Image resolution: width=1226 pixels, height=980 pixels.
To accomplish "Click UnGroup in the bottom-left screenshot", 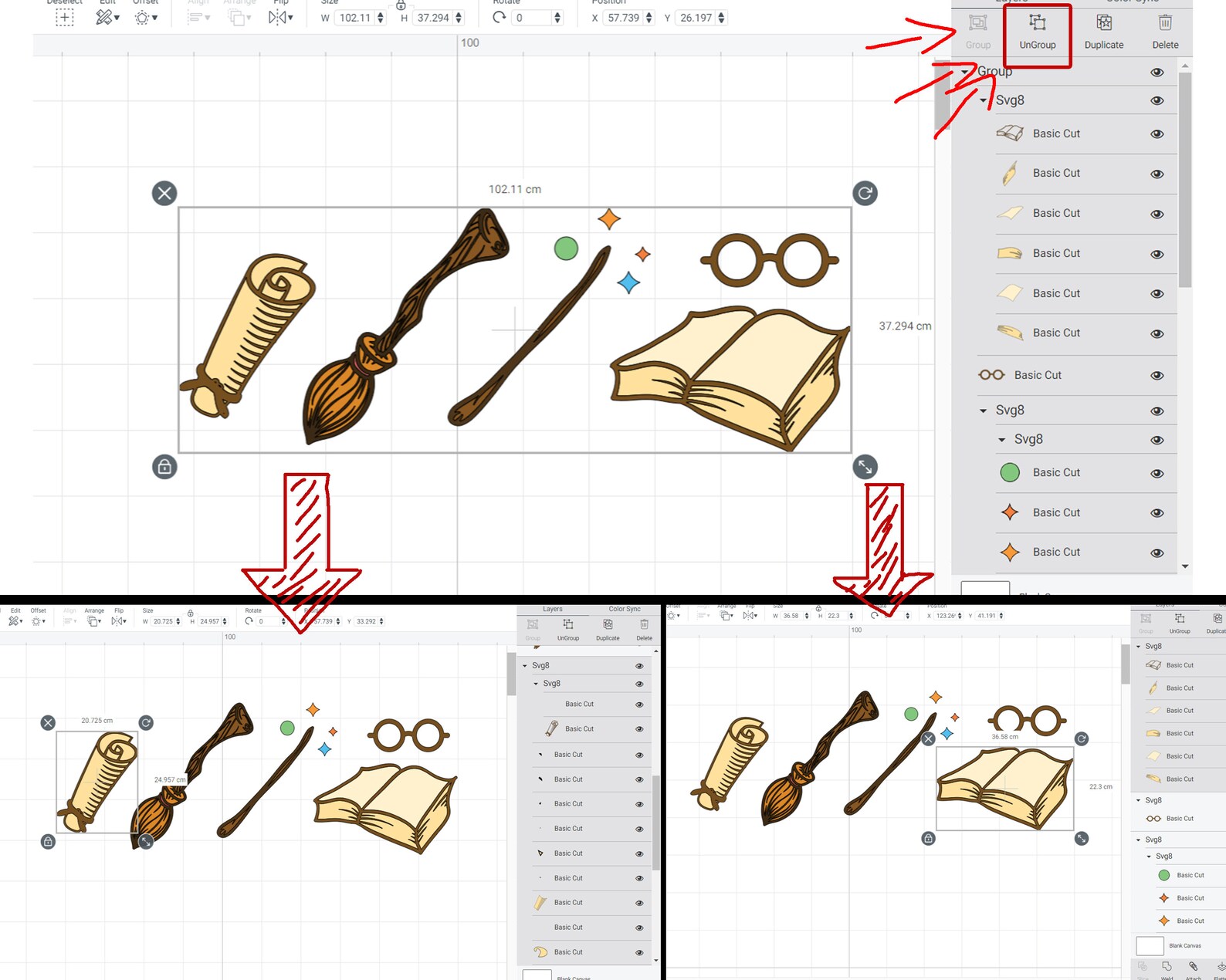I will coord(568,629).
